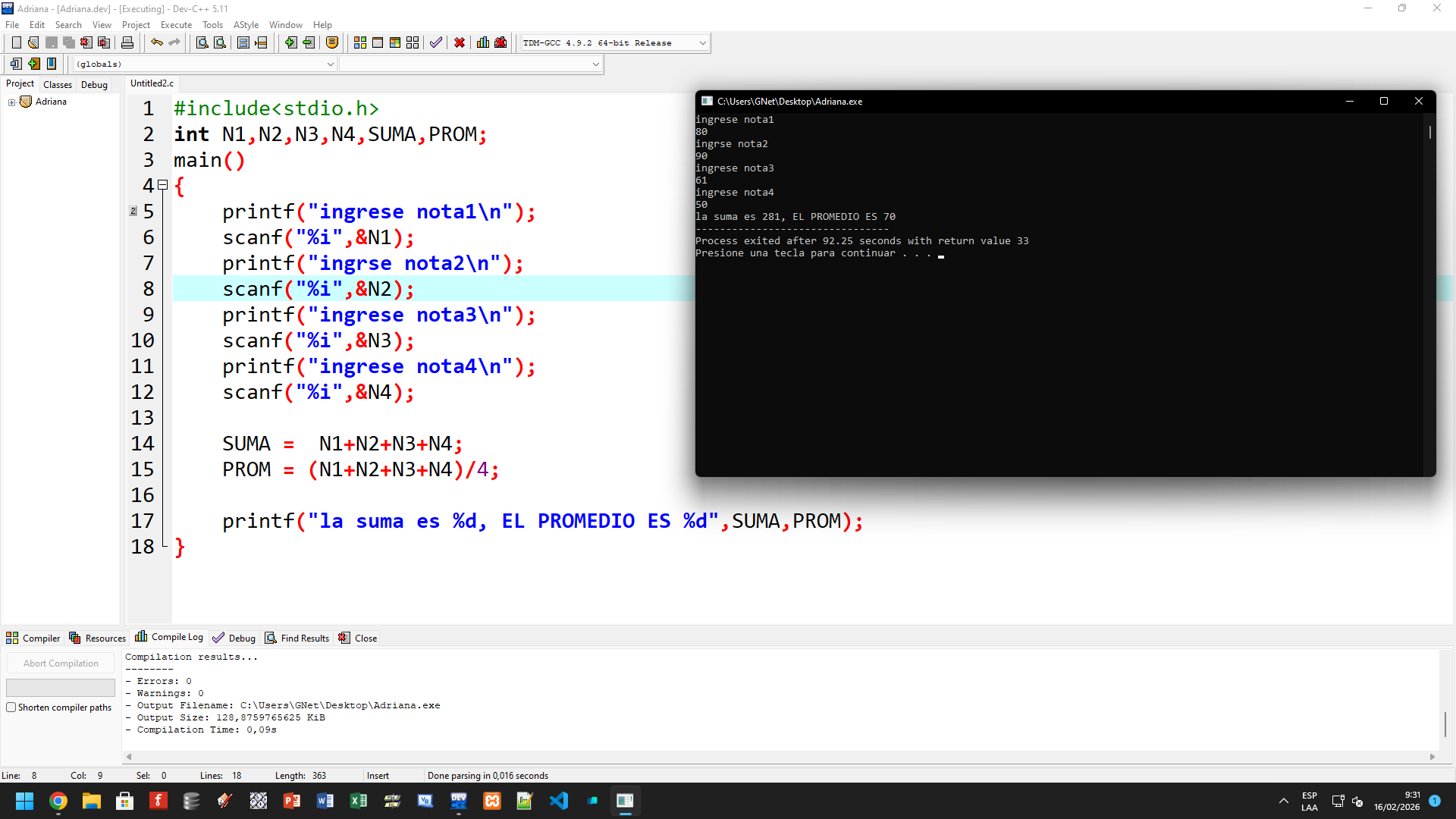
Task: Click the Print toolbar icon
Action: pyautogui.click(x=127, y=43)
